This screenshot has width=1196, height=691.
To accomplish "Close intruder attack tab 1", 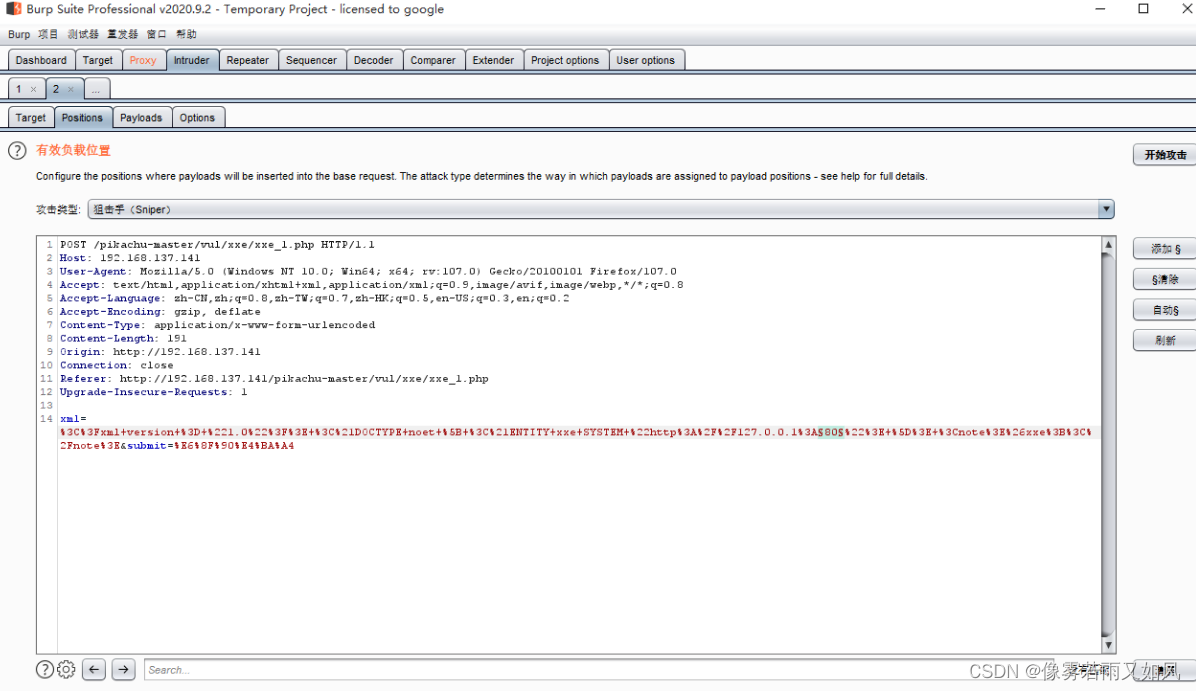I will (x=34, y=89).
